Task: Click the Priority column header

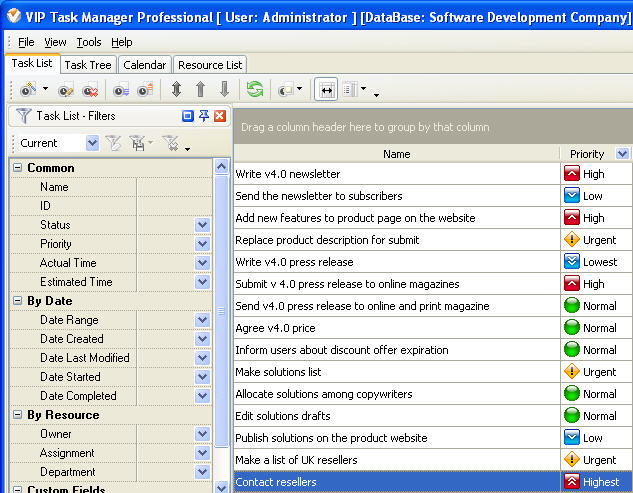Action: pyautogui.click(x=587, y=154)
